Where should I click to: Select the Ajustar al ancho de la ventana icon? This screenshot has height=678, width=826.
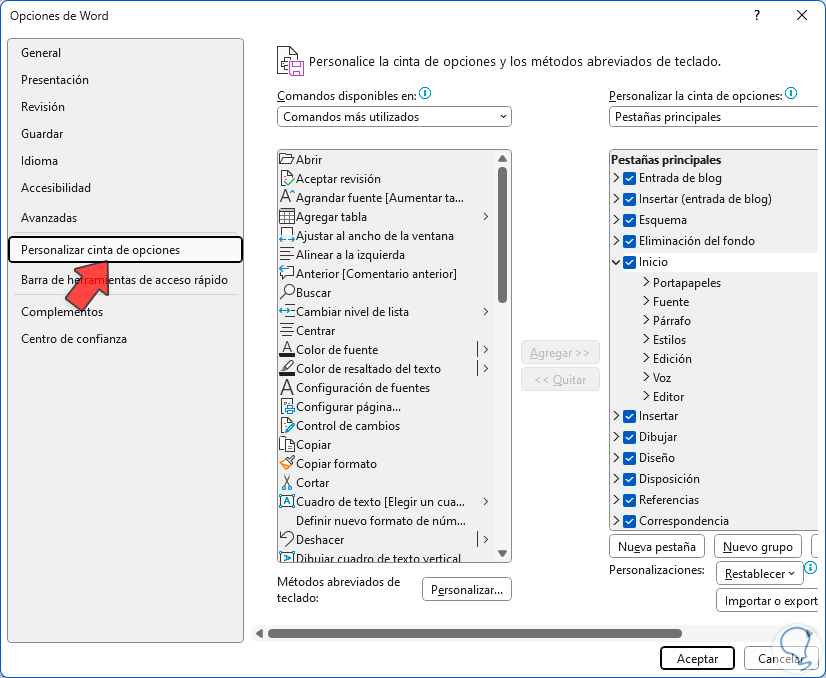coord(287,235)
